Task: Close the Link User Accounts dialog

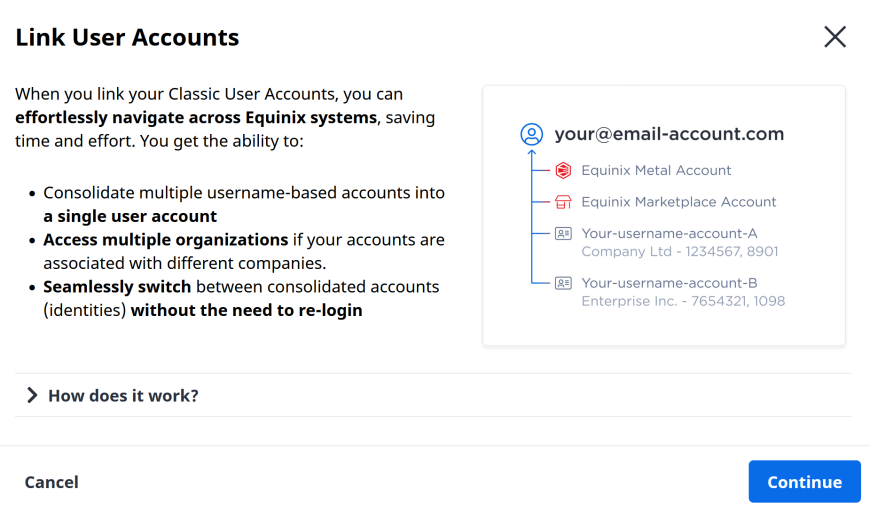Action: coord(834,37)
